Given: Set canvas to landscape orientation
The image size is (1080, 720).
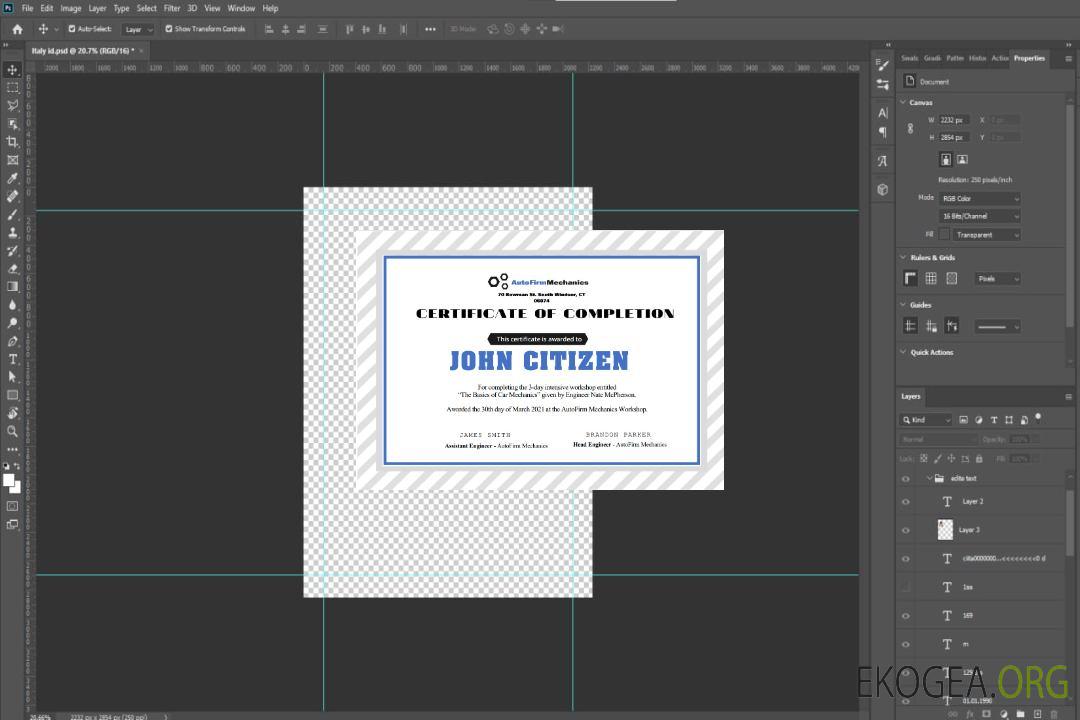Looking at the screenshot, I should [x=962, y=159].
